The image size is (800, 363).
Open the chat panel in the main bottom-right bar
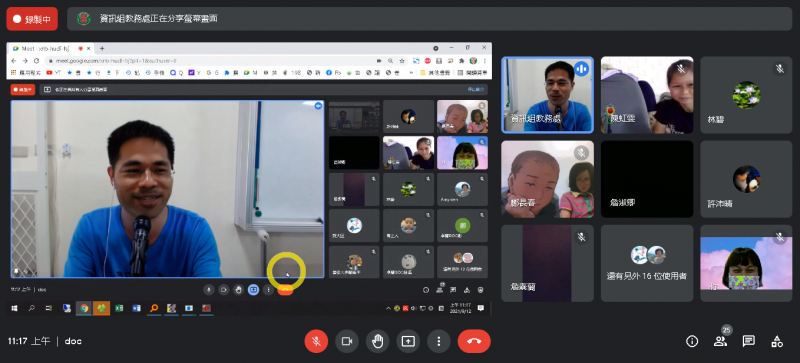coord(748,341)
